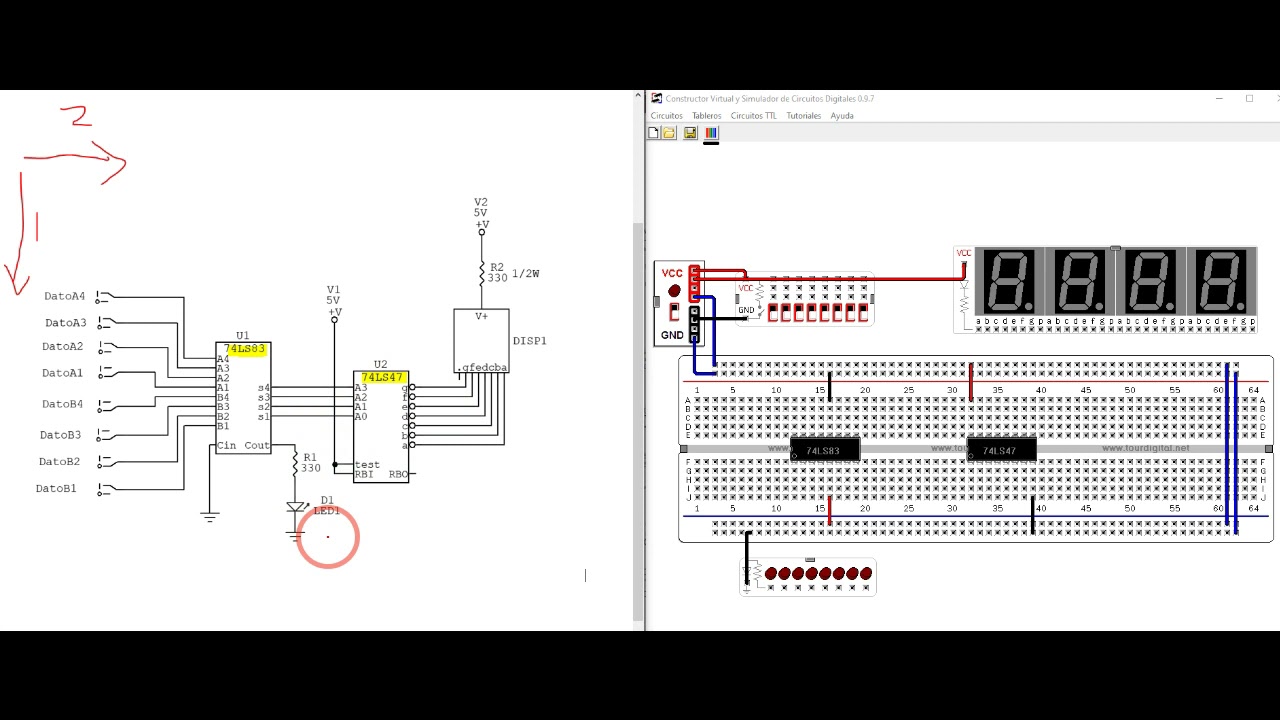This screenshot has height=720, width=1280.
Task: Toggle the power supply on/off switch
Action: pos(674,312)
